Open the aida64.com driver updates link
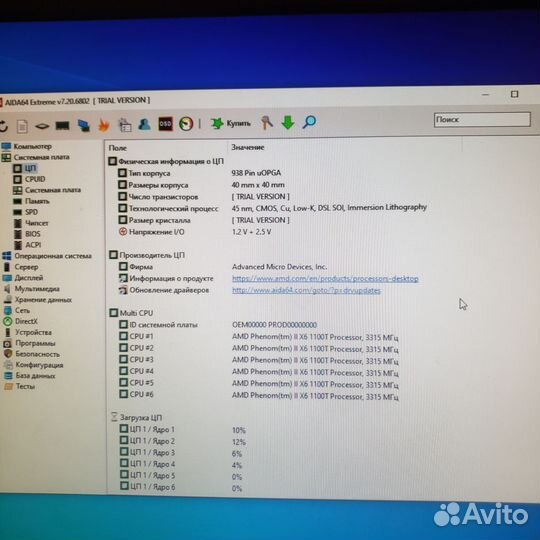Viewport: 540px width, 540px height. 307,291
